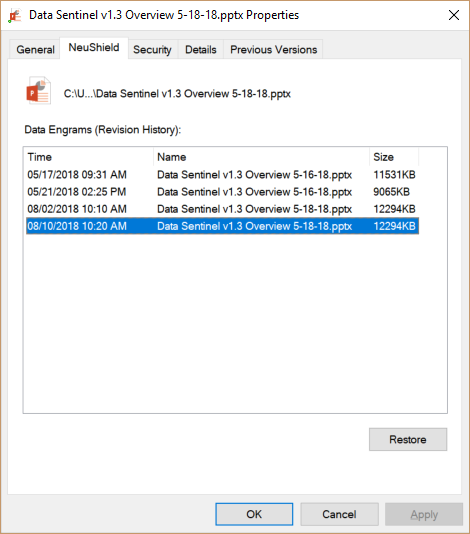470x534 pixels.
Task: Click the Restore button
Action: pos(408,439)
